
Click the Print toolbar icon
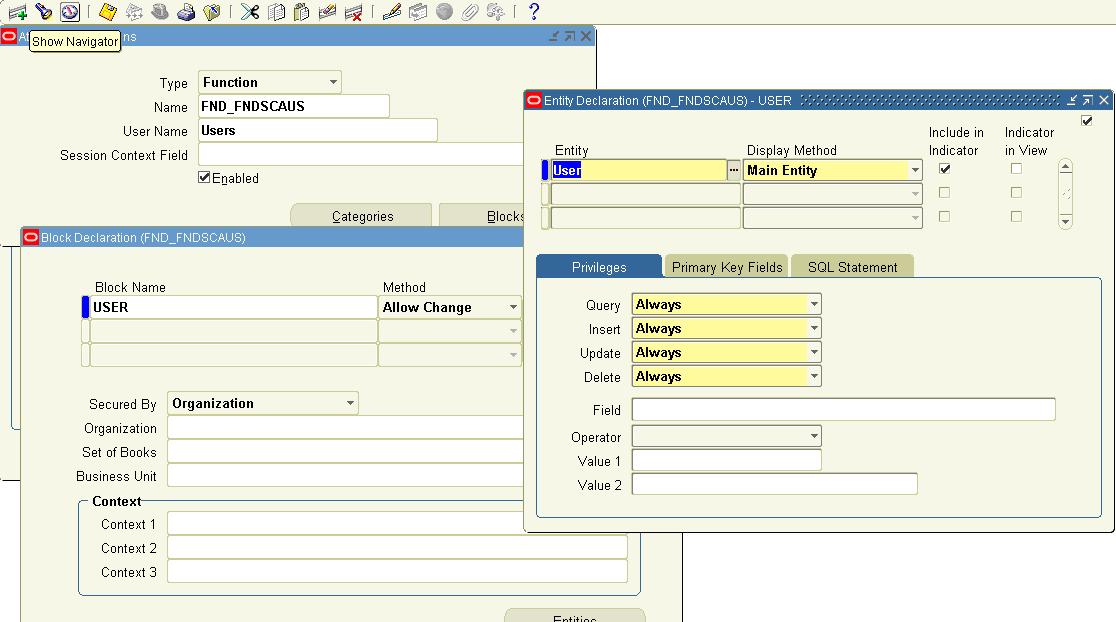click(x=186, y=11)
